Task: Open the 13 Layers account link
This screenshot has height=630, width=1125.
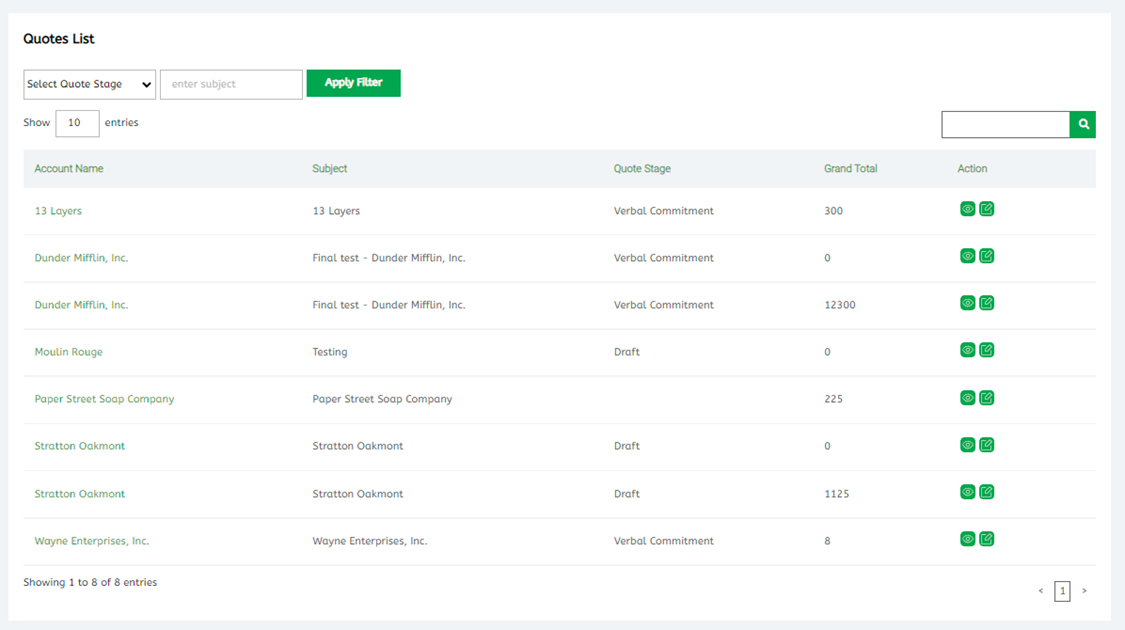Action: tap(58, 211)
